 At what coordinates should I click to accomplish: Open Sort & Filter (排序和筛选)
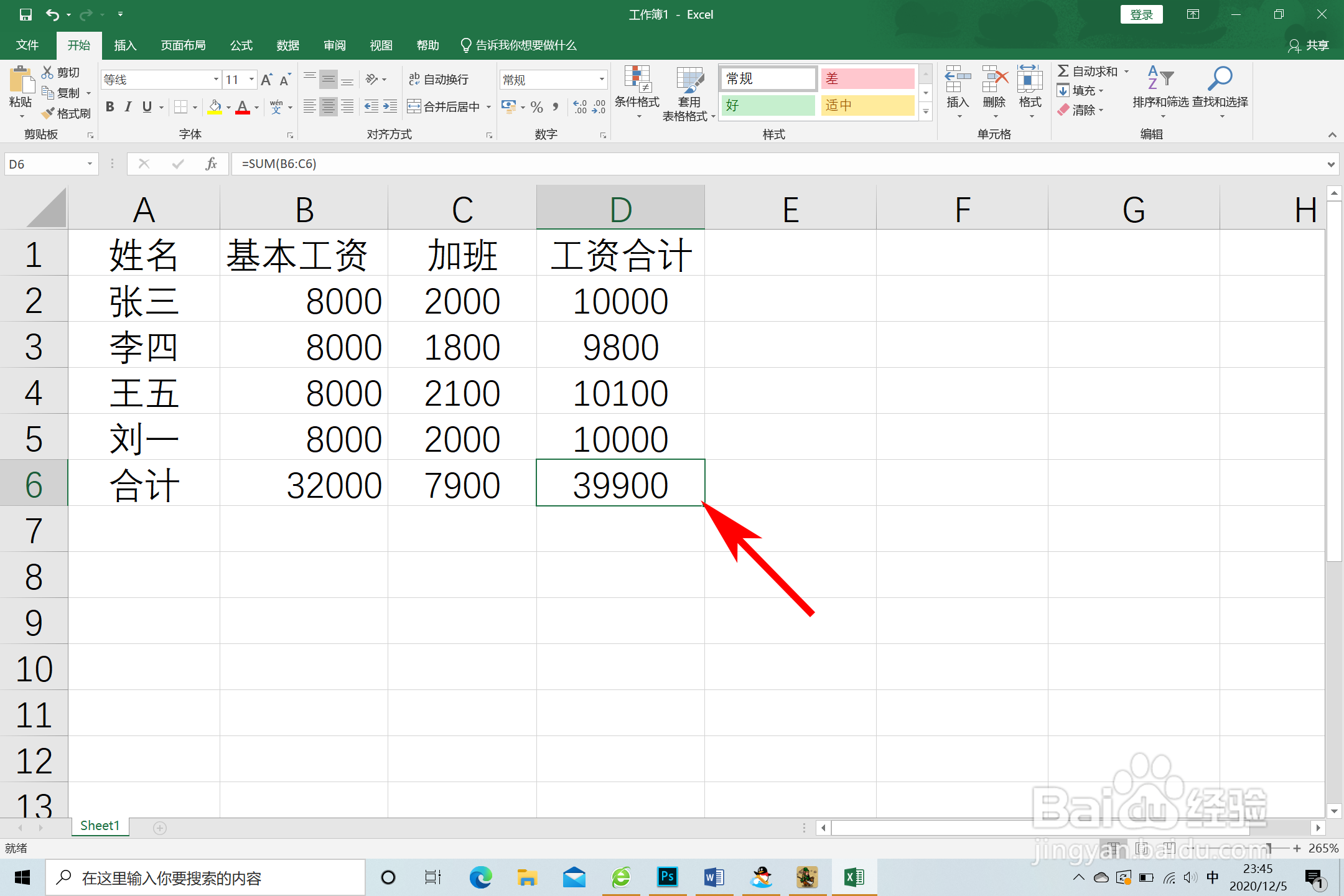pyautogui.click(x=1160, y=91)
